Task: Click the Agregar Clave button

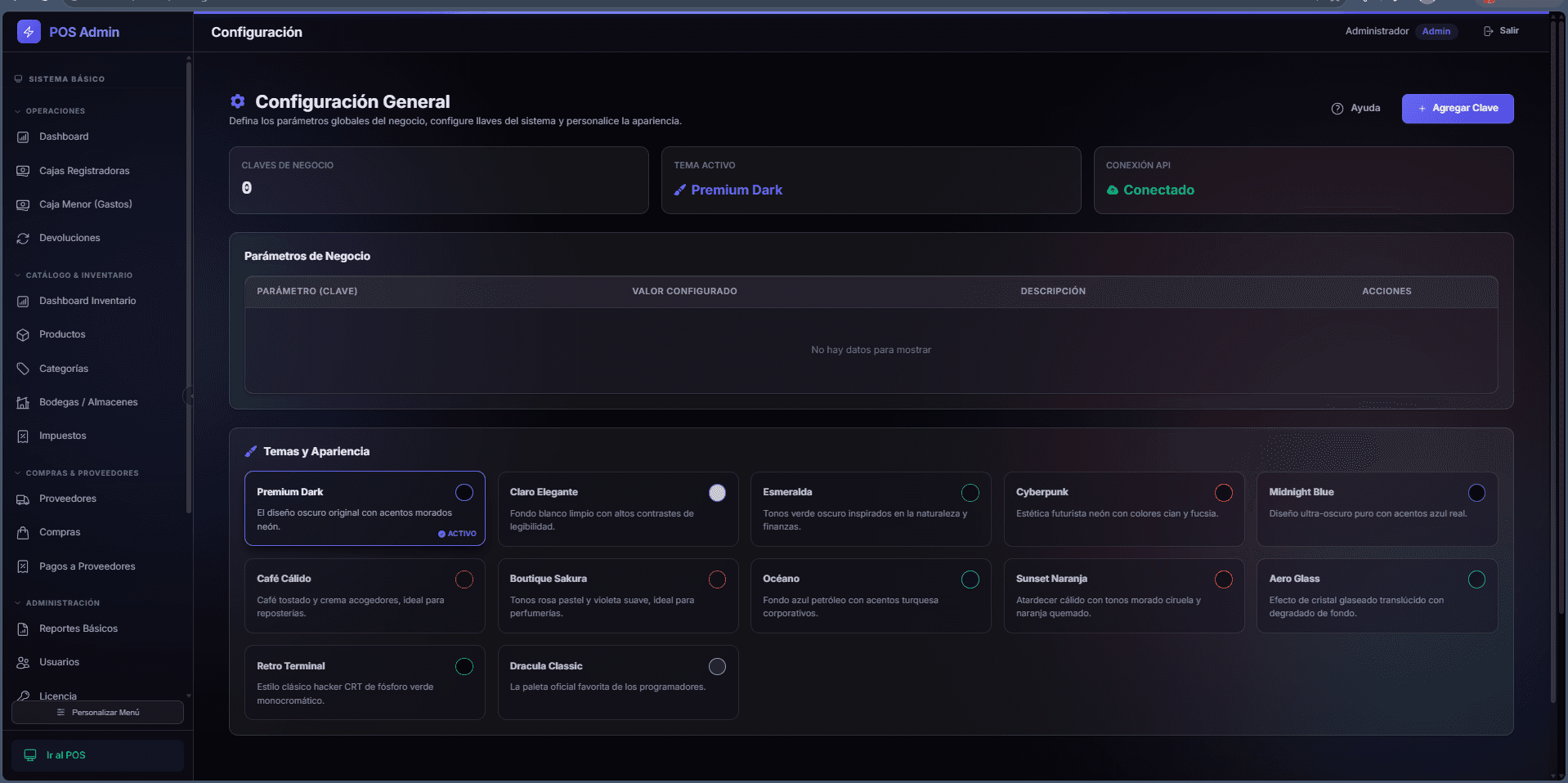Action: (x=1458, y=109)
